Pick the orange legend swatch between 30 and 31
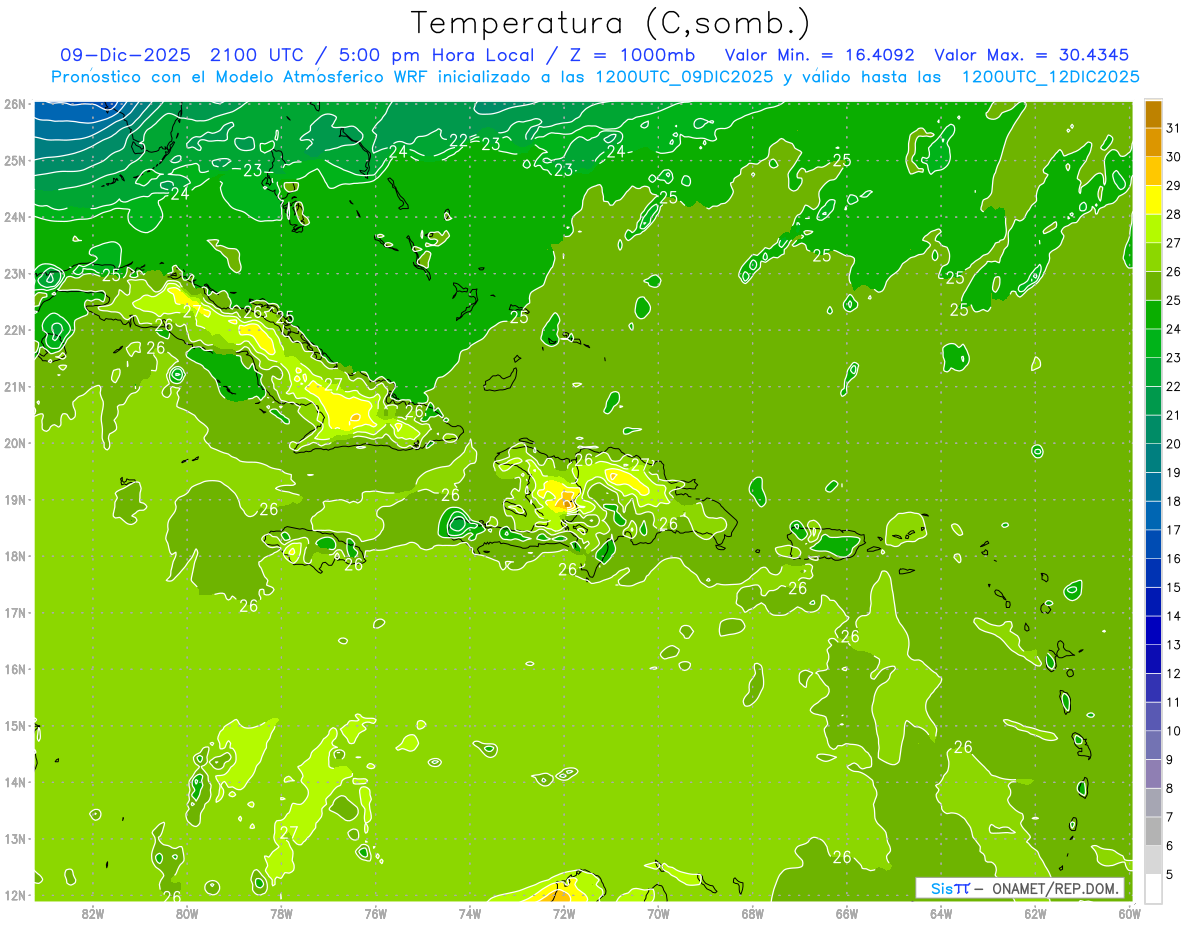 [x=1153, y=142]
